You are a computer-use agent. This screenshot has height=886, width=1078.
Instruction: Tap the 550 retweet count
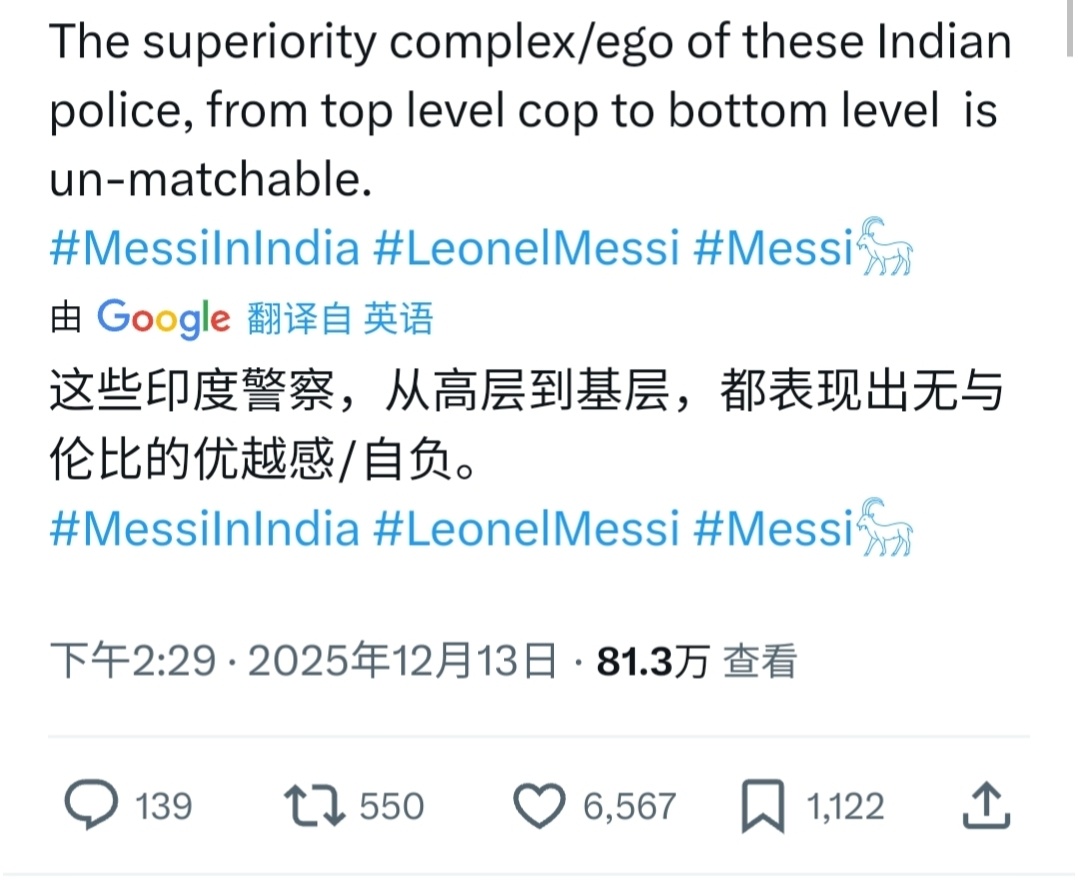pyautogui.click(x=392, y=806)
